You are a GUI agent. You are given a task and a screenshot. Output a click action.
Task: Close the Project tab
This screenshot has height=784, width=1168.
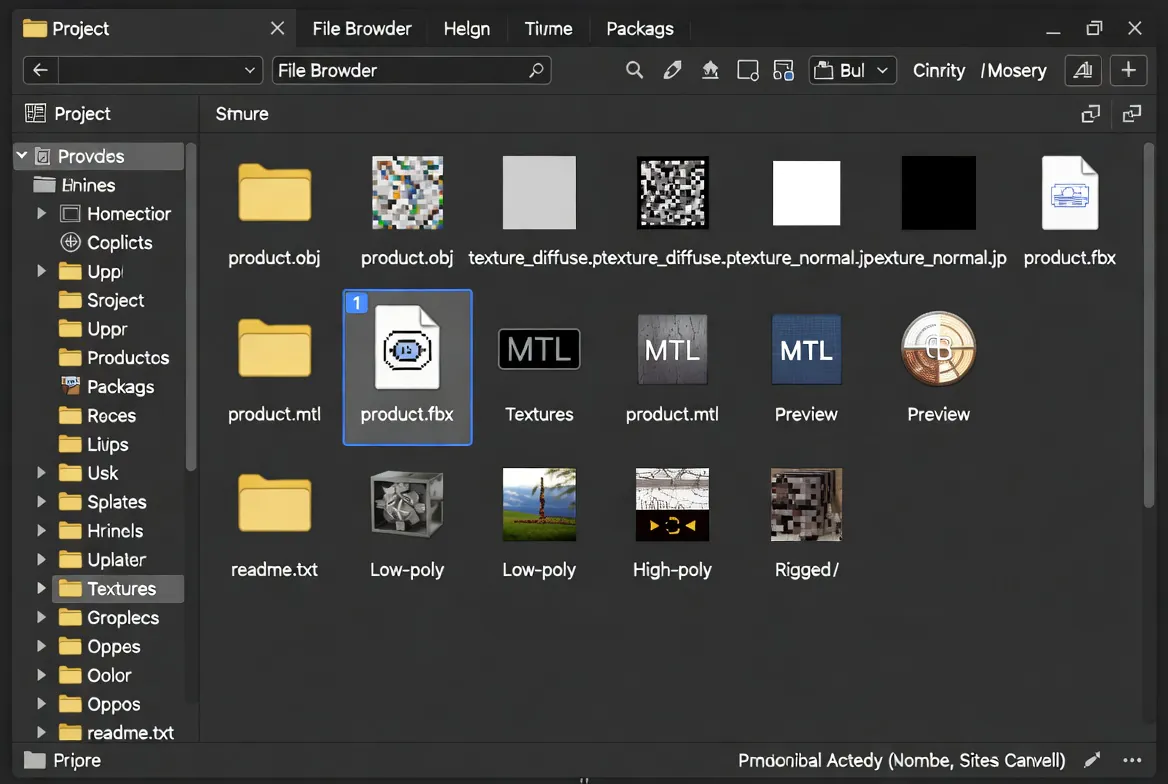277,28
